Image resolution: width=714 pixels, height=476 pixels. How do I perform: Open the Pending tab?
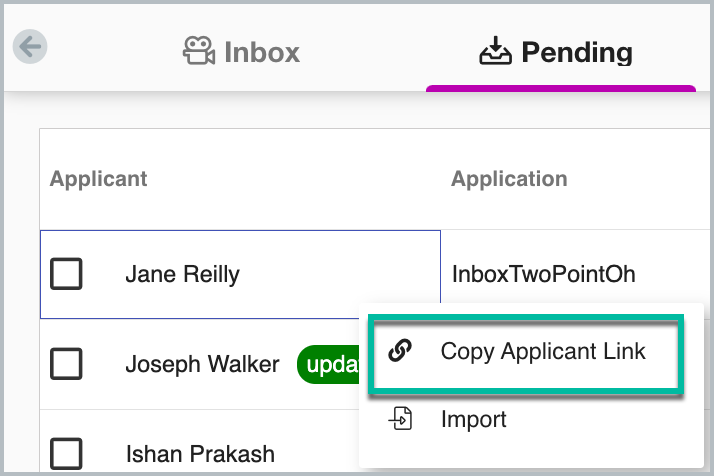tap(556, 51)
